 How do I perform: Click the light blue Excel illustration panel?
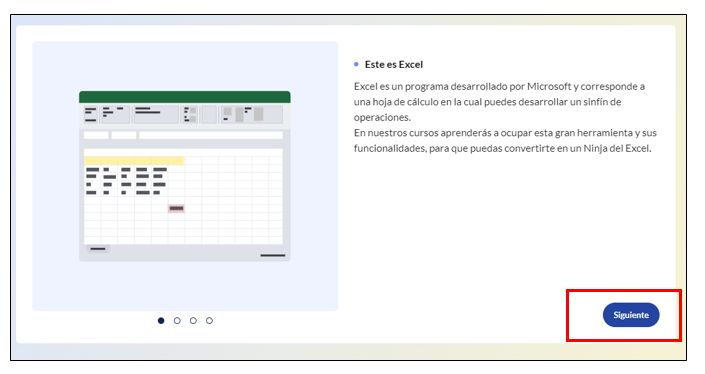coord(185,176)
